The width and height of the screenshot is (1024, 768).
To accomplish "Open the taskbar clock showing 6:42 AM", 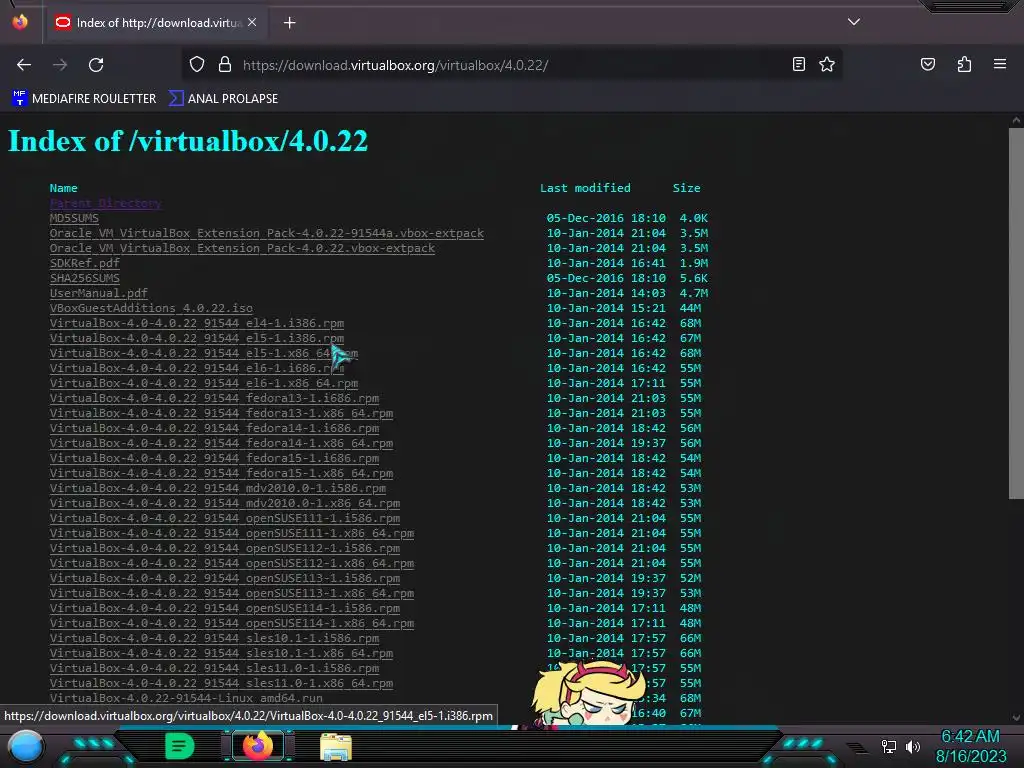I will (x=970, y=746).
